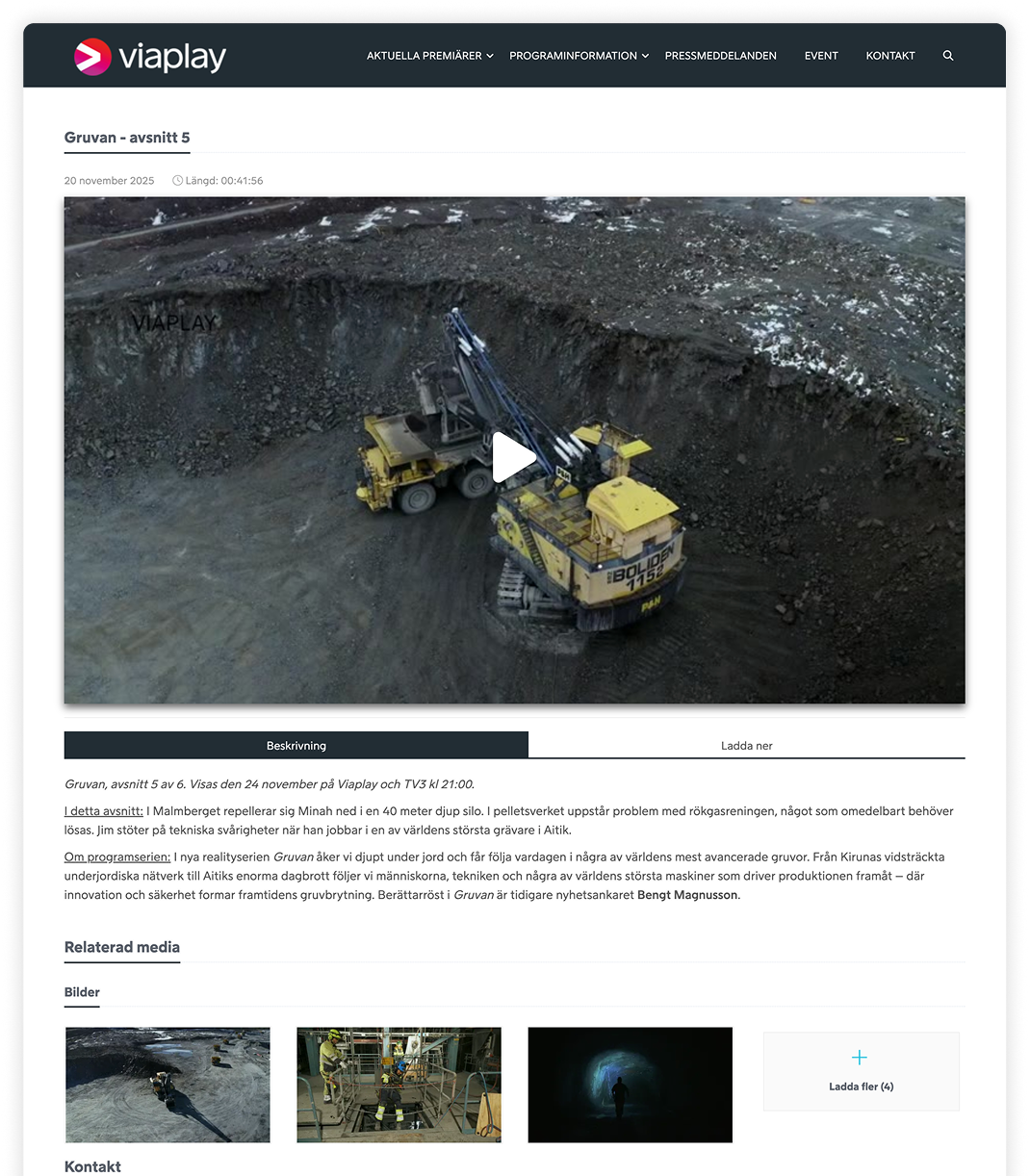This screenshot has width=1030, height=1176.
Task: Click the bold name Bengt Magnusson
Action: click(x=687, y=895)
